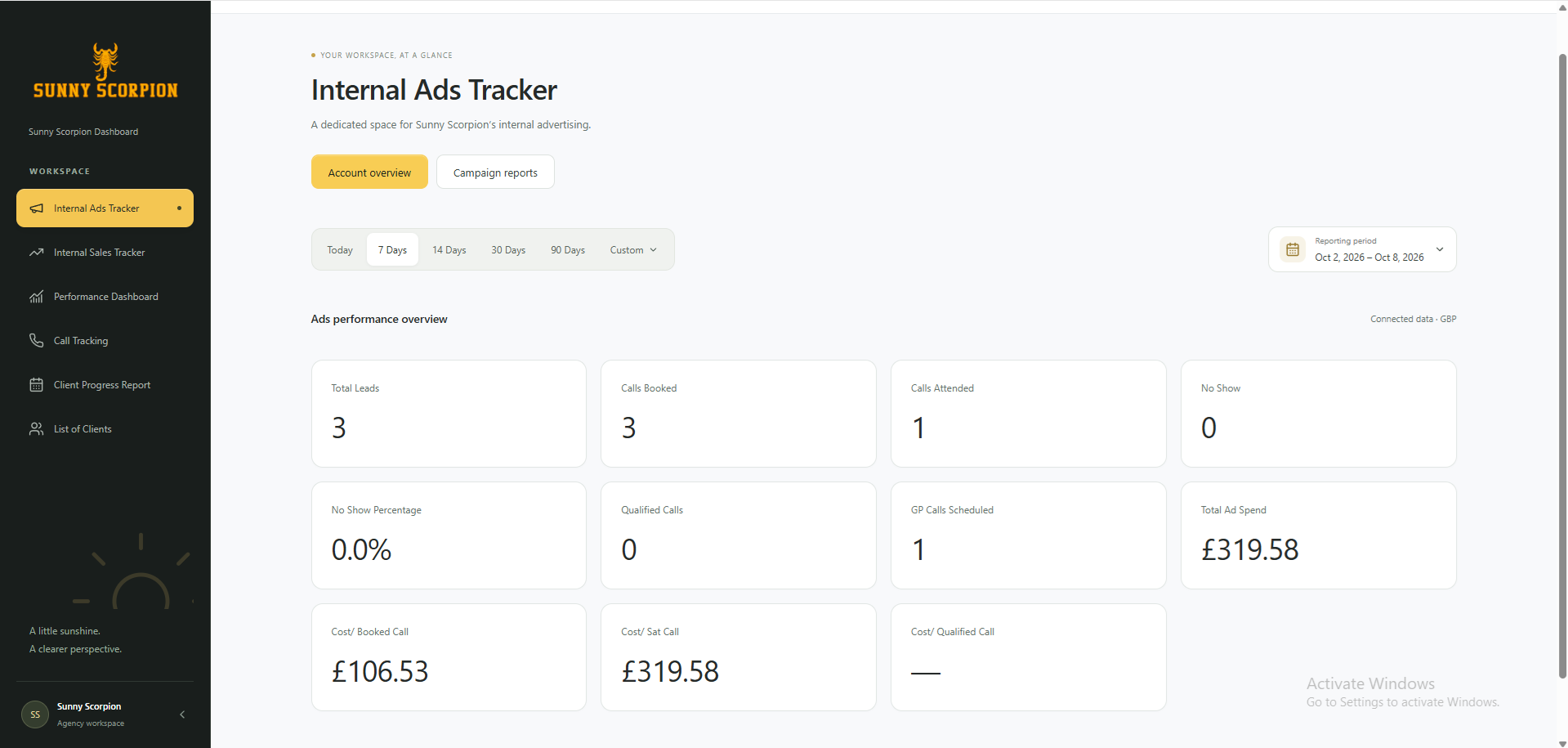Click the Connected data · GBP text
The image size is (1568, 748).
1414,319
